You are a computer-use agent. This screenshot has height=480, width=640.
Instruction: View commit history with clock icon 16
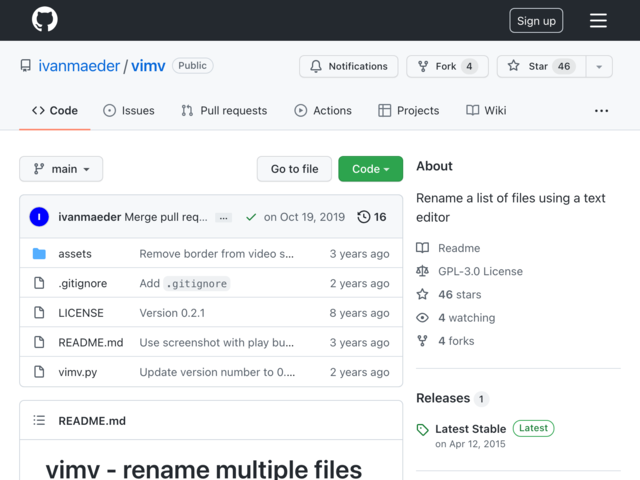pos(371,217)
